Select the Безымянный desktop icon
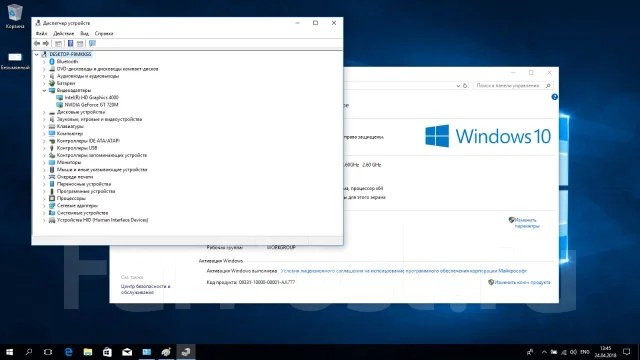The height and width of the screenshot is (360, 640). coord(15,61)
